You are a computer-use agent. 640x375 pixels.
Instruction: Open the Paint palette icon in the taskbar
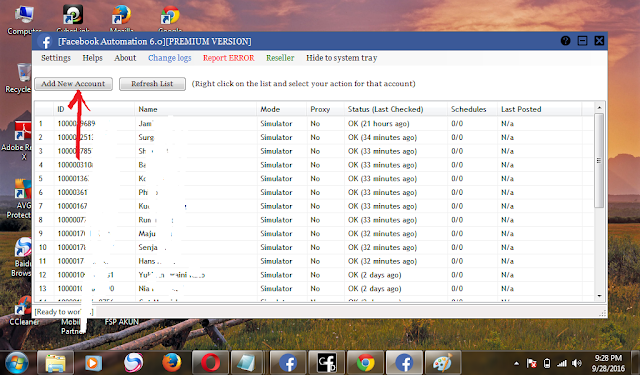[443, 363]
